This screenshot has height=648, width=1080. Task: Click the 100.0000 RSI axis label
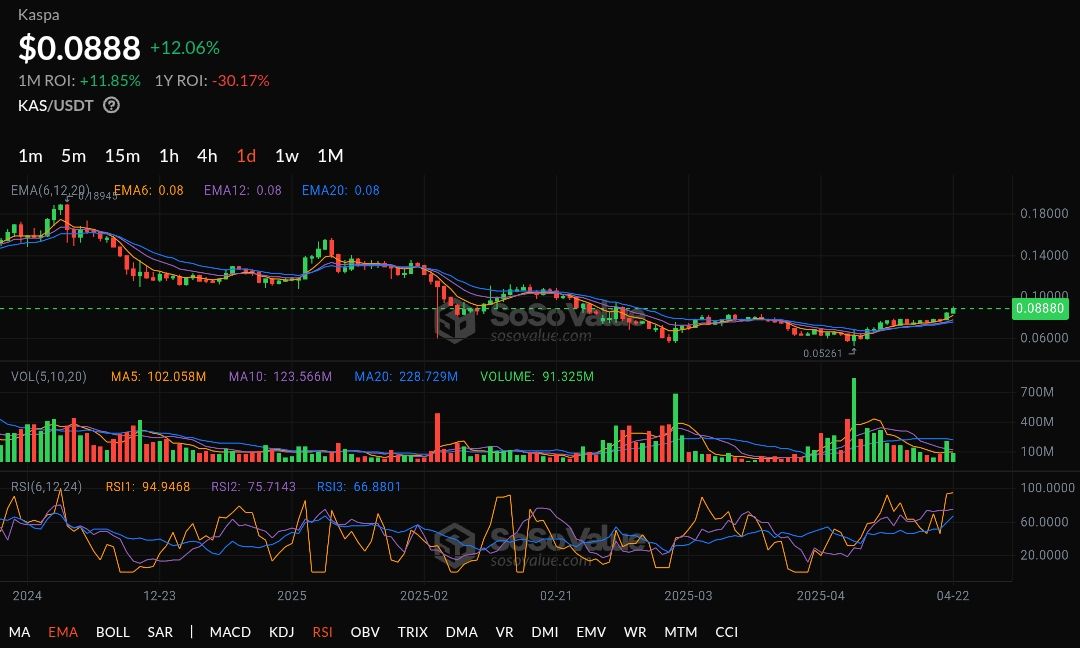pyautogui.click(x=1047, y=488)
